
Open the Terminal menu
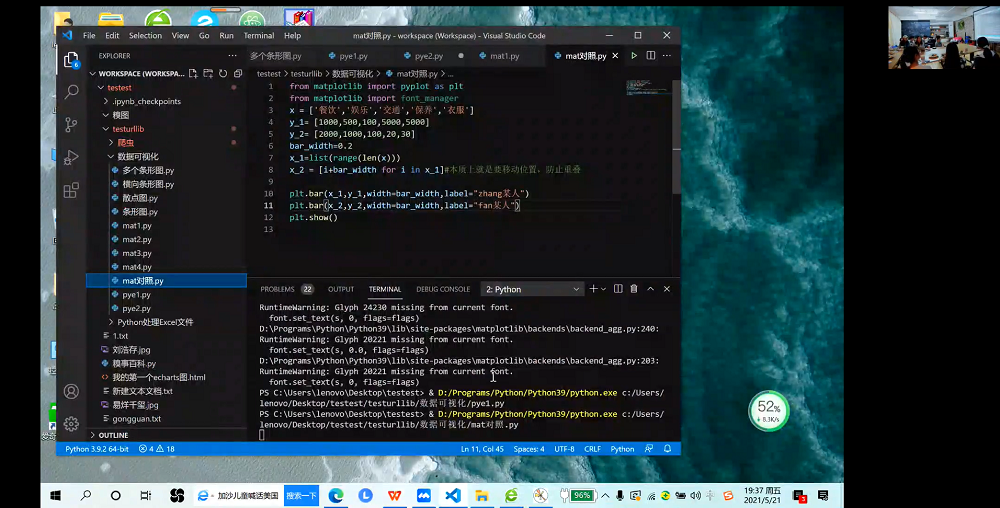tap(258, 35)
